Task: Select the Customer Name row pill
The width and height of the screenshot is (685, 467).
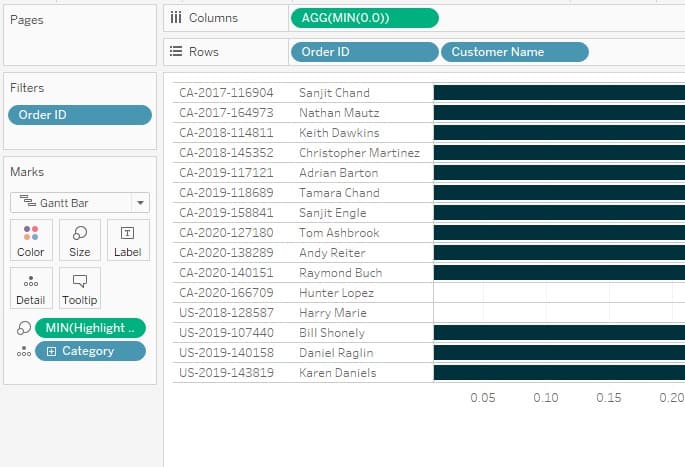Action: tap(515, 52)
